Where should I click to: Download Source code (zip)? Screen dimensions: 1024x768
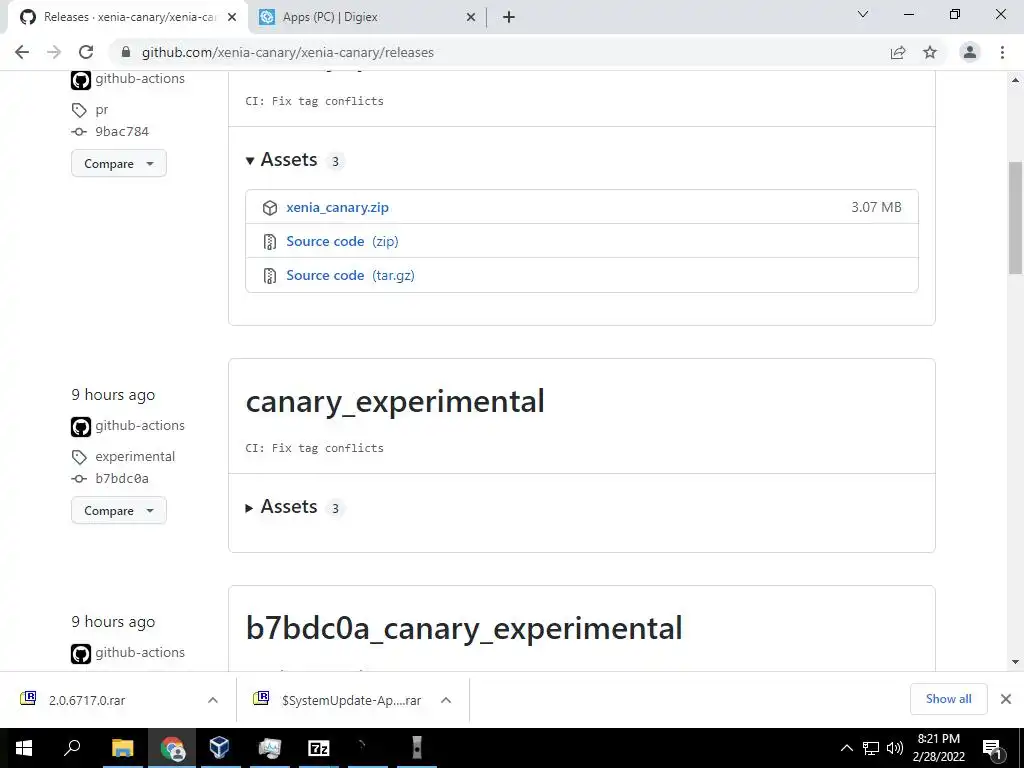(342, 241)
